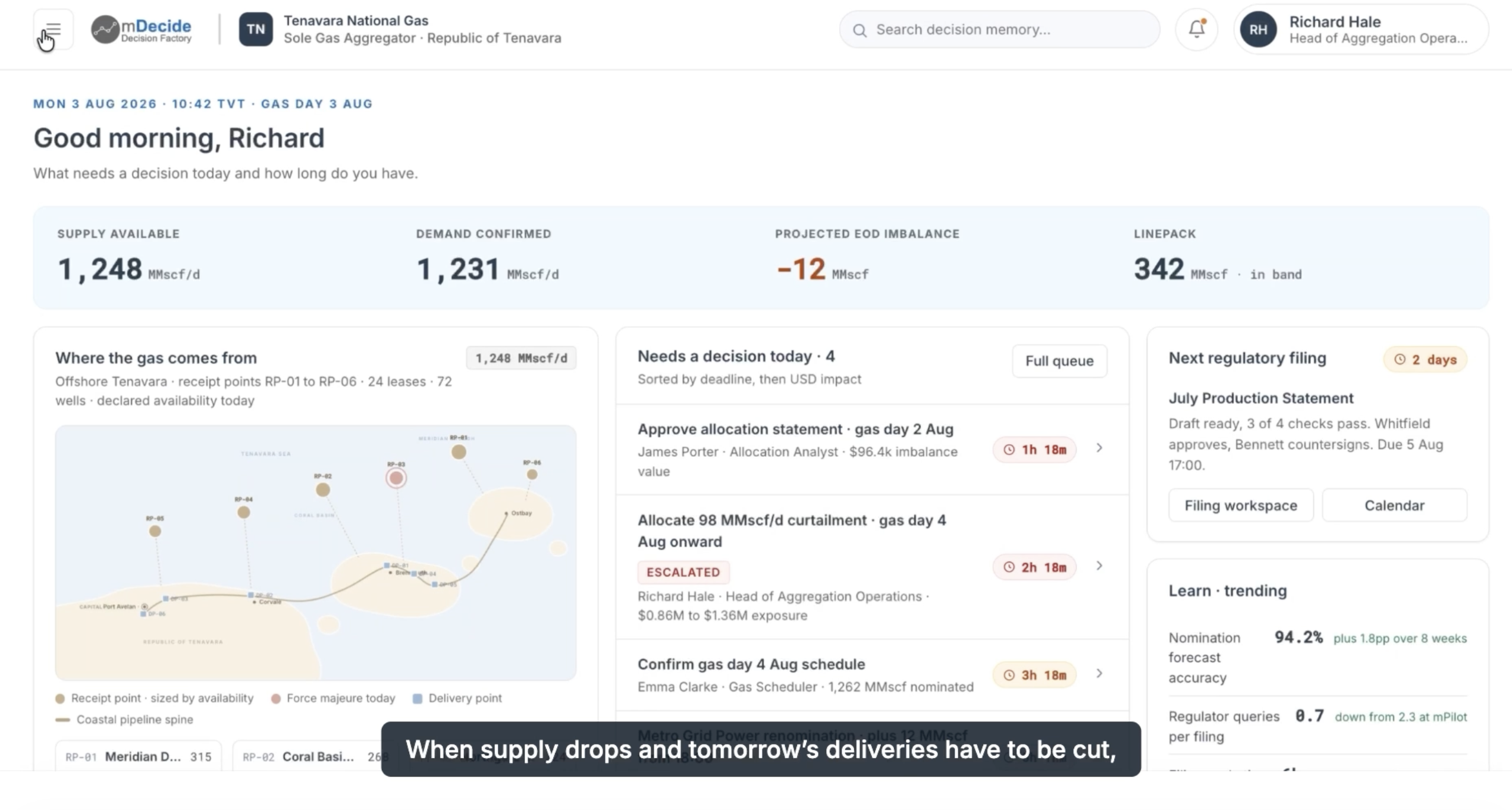Click Nomination forecast accuracy 94.2% metric
This screenshot has height=810, width=1512.
click(x=1317, y=657)
